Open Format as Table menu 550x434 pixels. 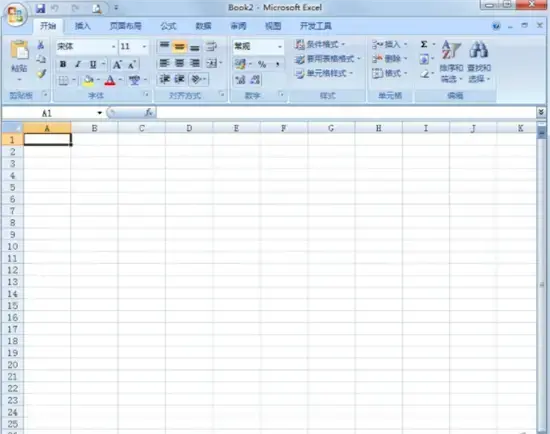(328, 59)
